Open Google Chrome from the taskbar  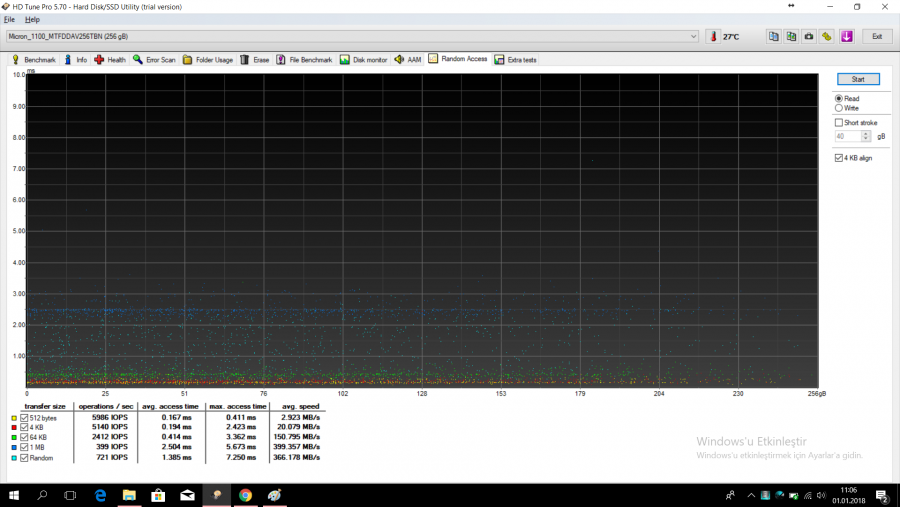245,495
